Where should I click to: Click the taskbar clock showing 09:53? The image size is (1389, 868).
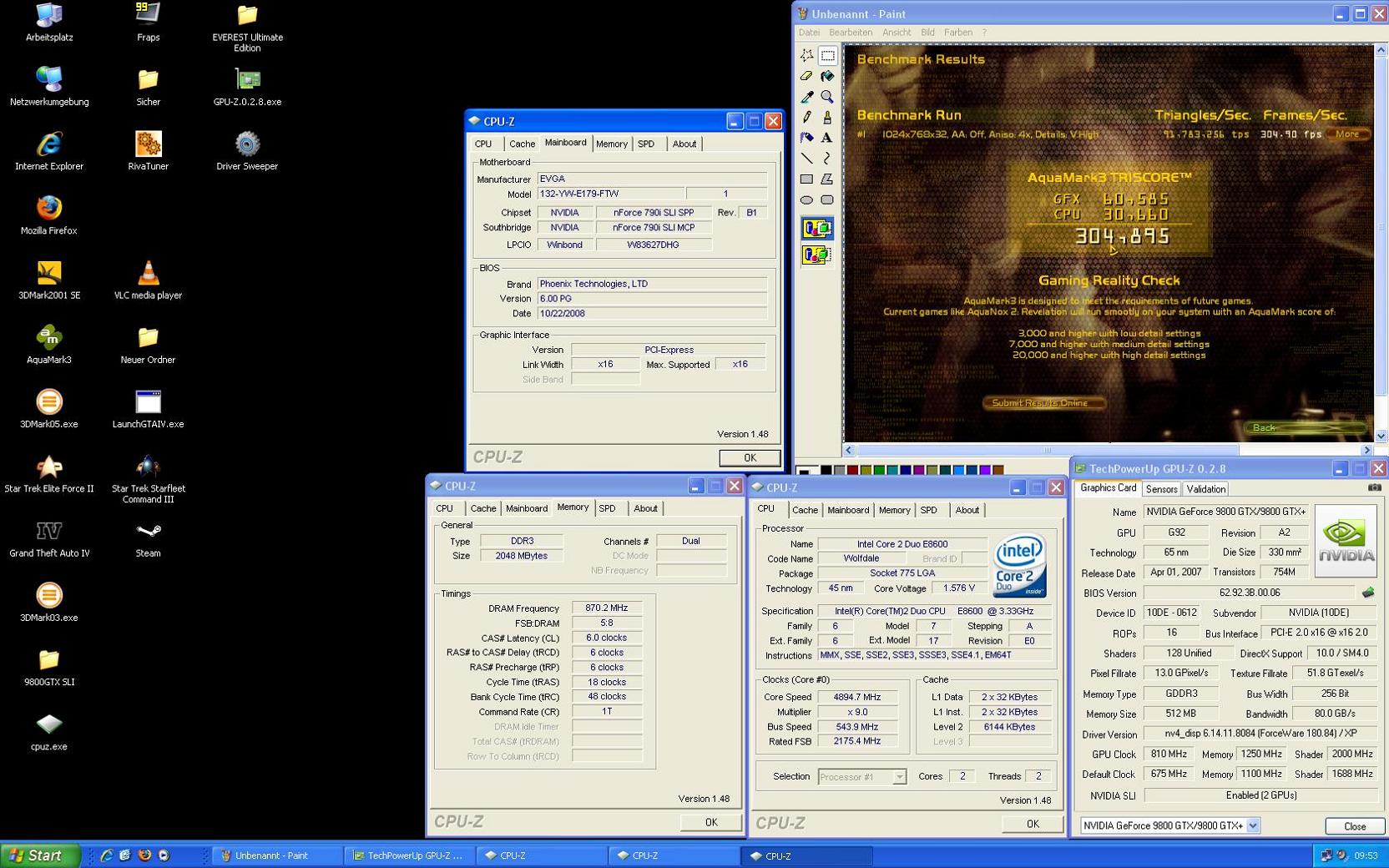(1366, 855)
